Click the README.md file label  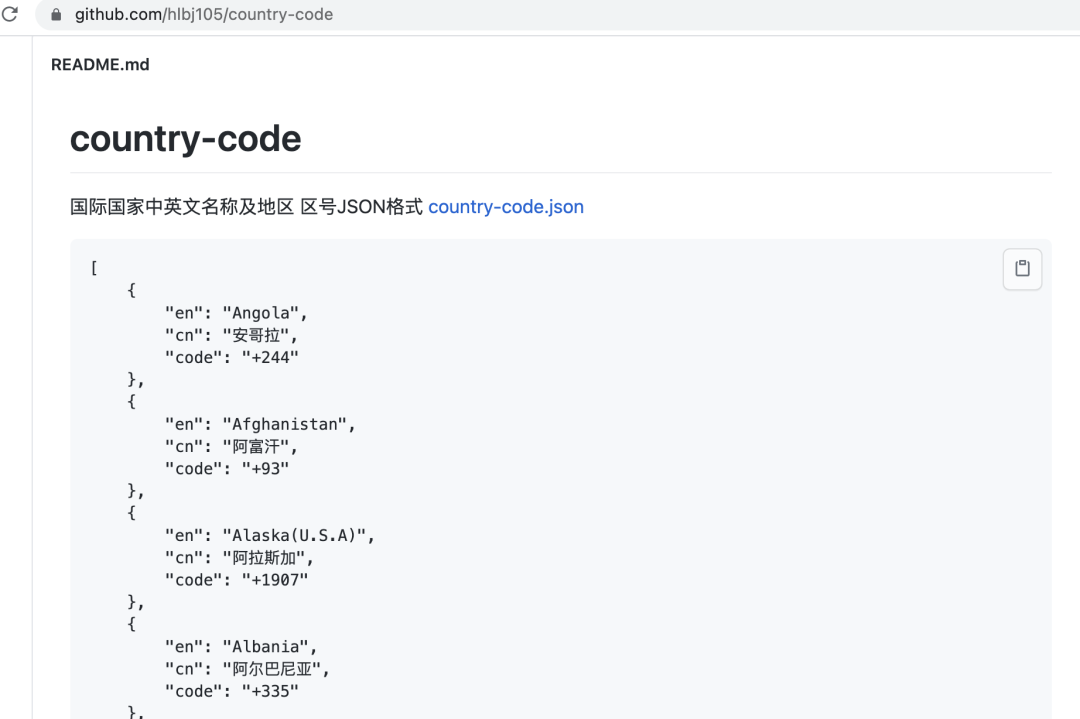100,64
